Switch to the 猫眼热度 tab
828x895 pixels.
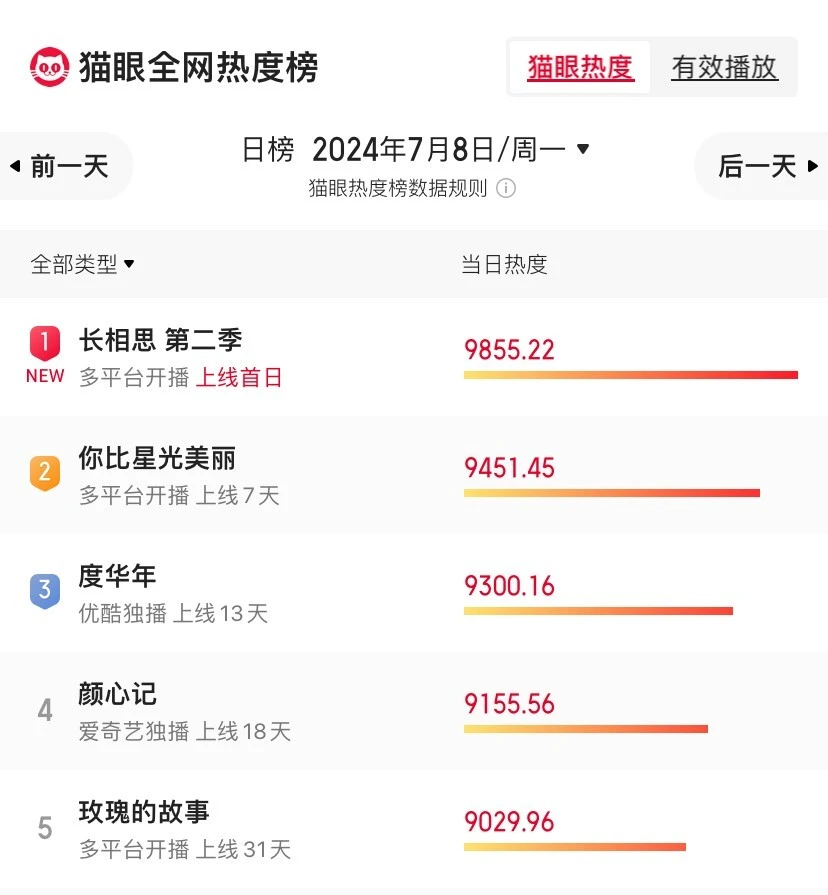pos(580,67)
